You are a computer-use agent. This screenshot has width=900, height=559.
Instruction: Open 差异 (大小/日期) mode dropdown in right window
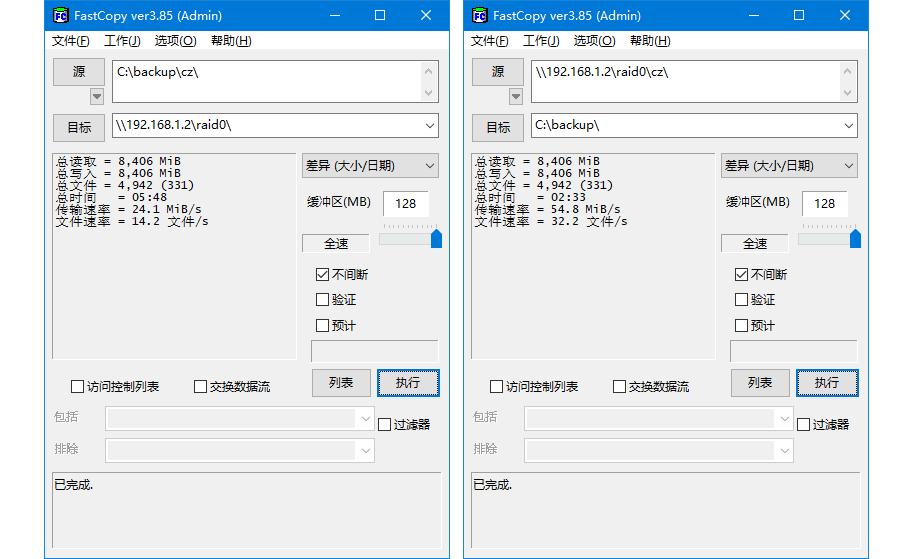click(789, 166)
